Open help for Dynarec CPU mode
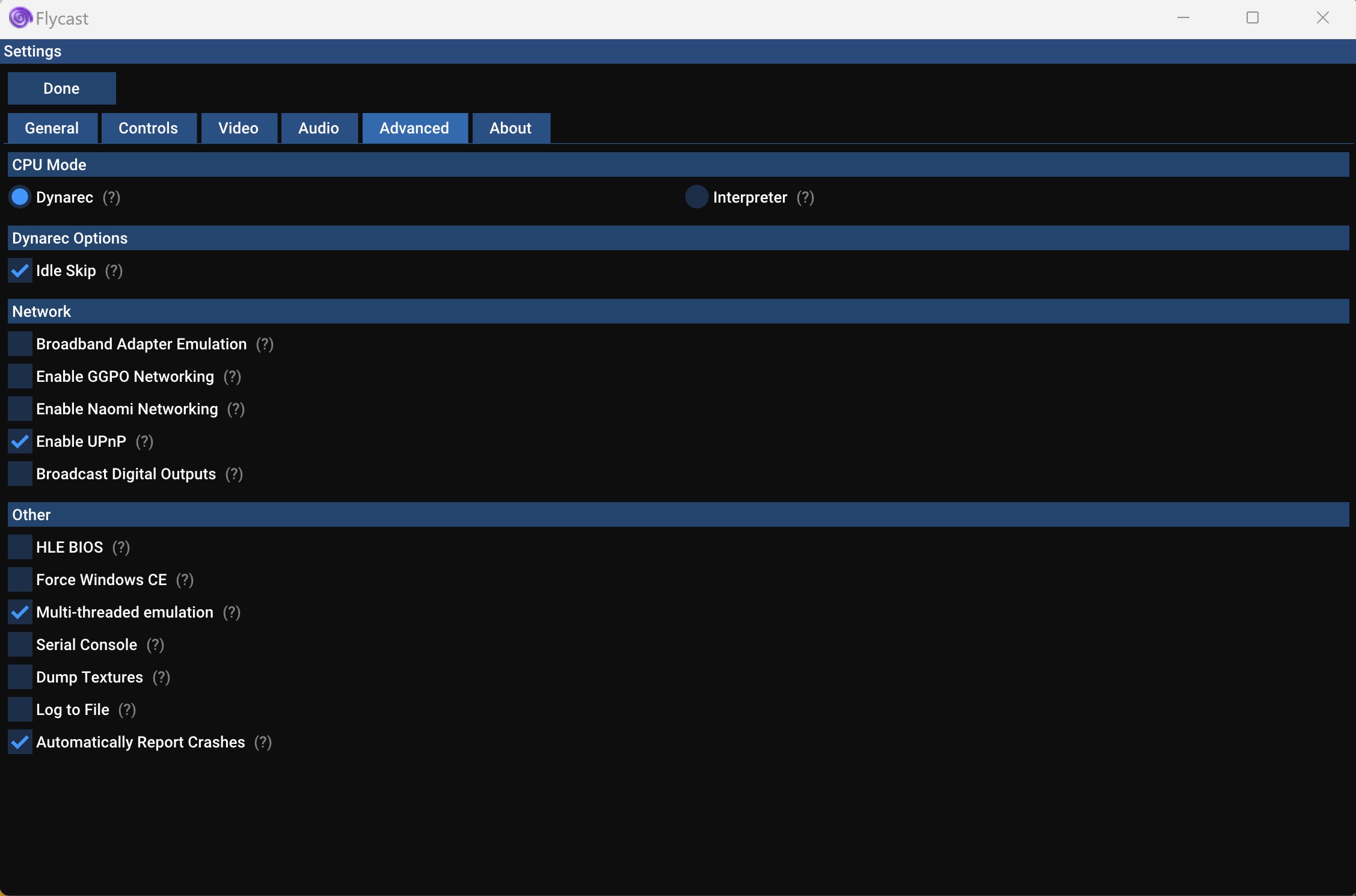The width and height of the screenshot is (1356, 896). [112, 198]
